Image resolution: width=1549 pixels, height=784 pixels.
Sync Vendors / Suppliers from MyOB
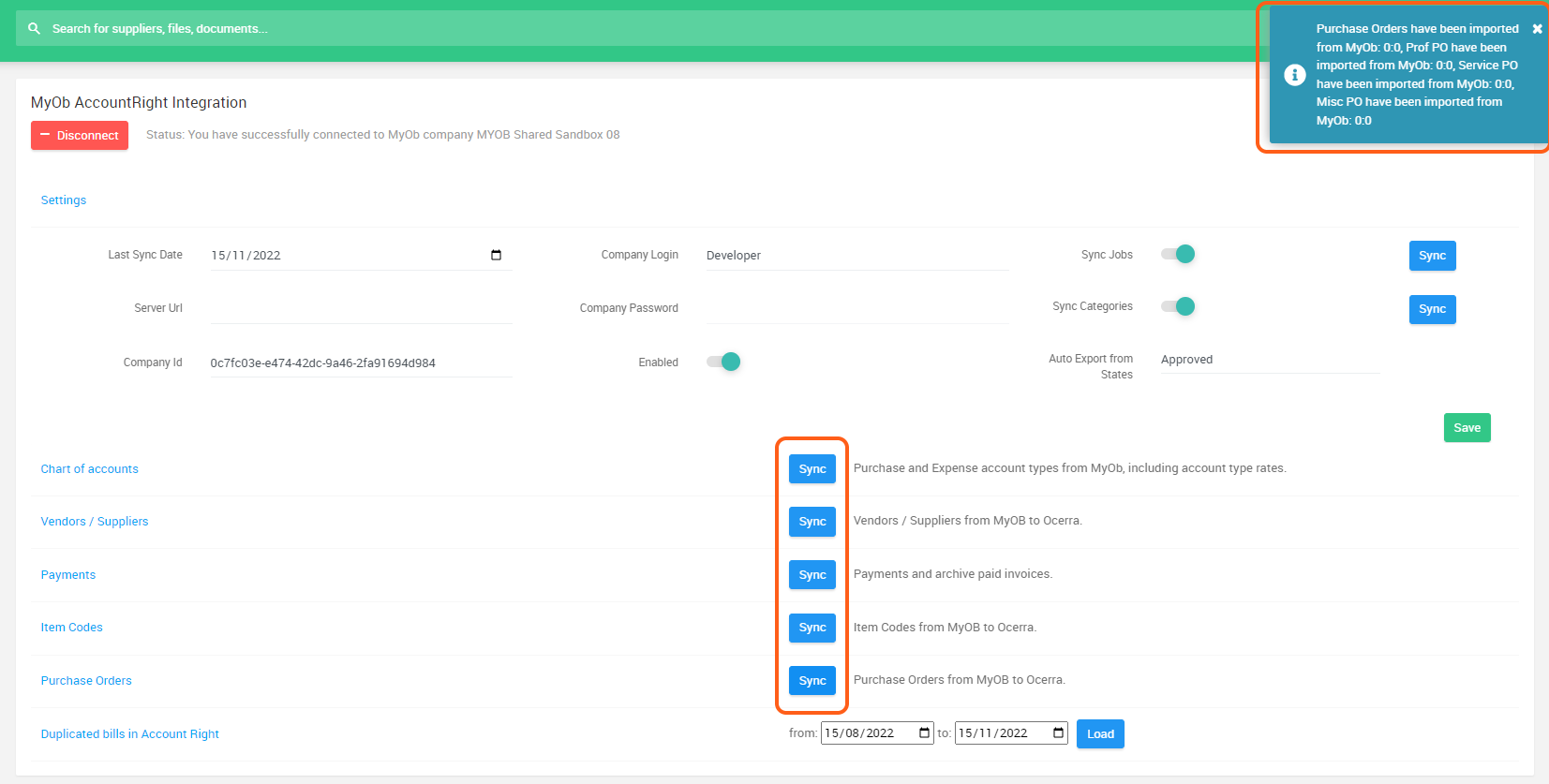[812, 522]
